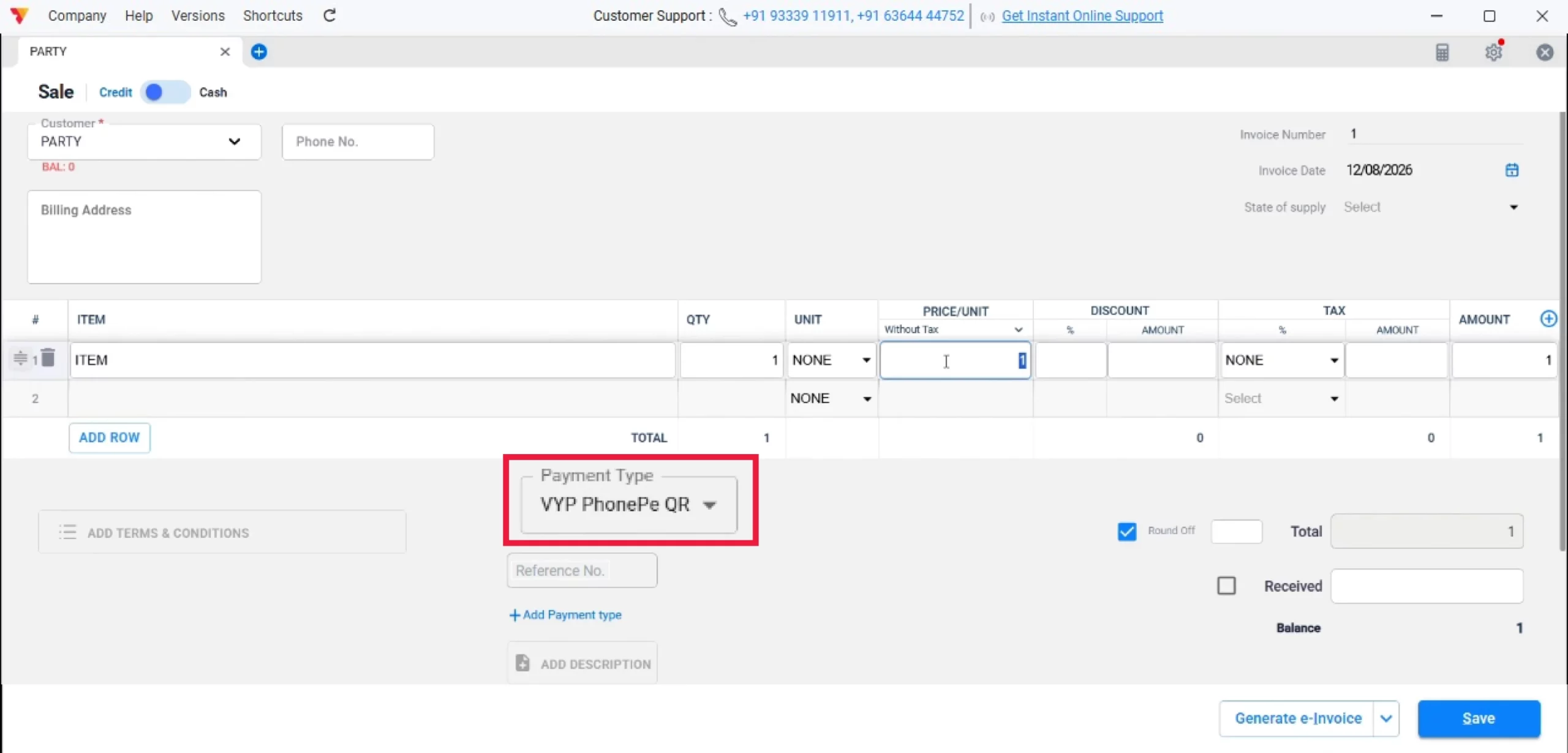The image size is (1568, 753).
Task: Click the Save button
Action: tap(1479, 718)
